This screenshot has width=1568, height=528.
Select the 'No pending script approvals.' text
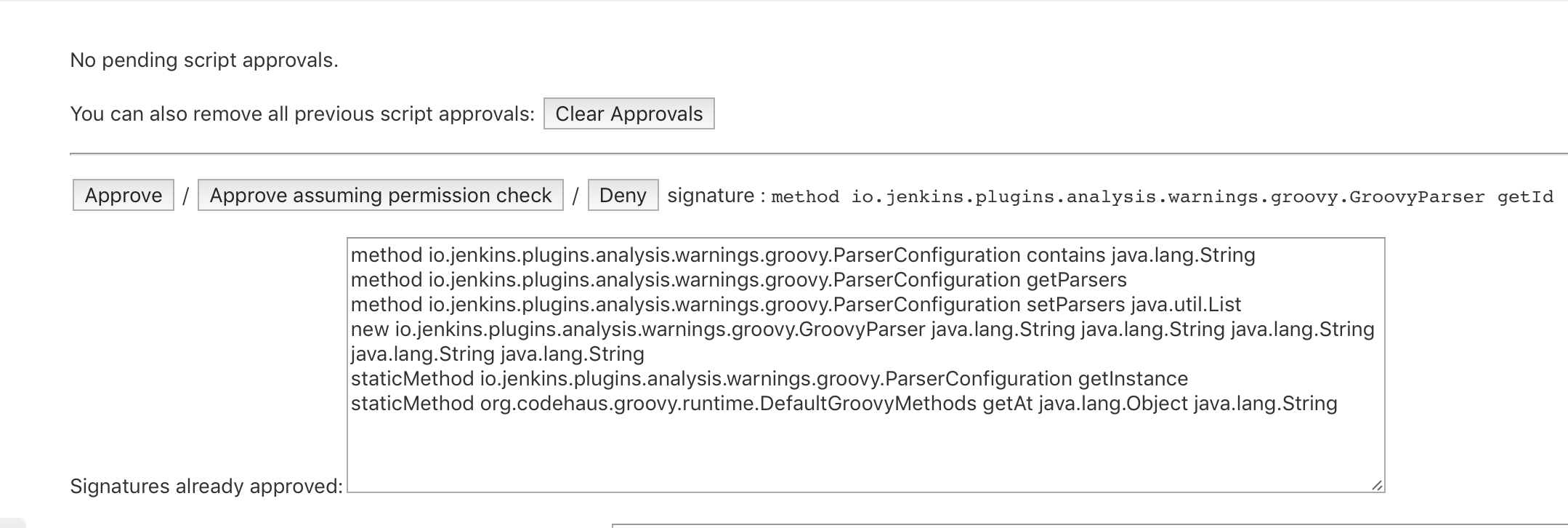(x=204, y=60)
